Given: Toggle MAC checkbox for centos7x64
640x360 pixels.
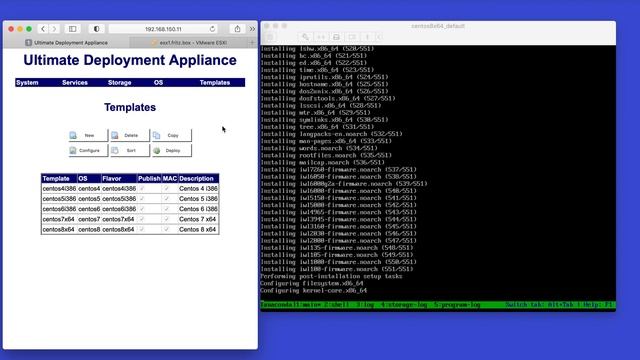Looking at the screenshot, I should click(x=166, y=219).
